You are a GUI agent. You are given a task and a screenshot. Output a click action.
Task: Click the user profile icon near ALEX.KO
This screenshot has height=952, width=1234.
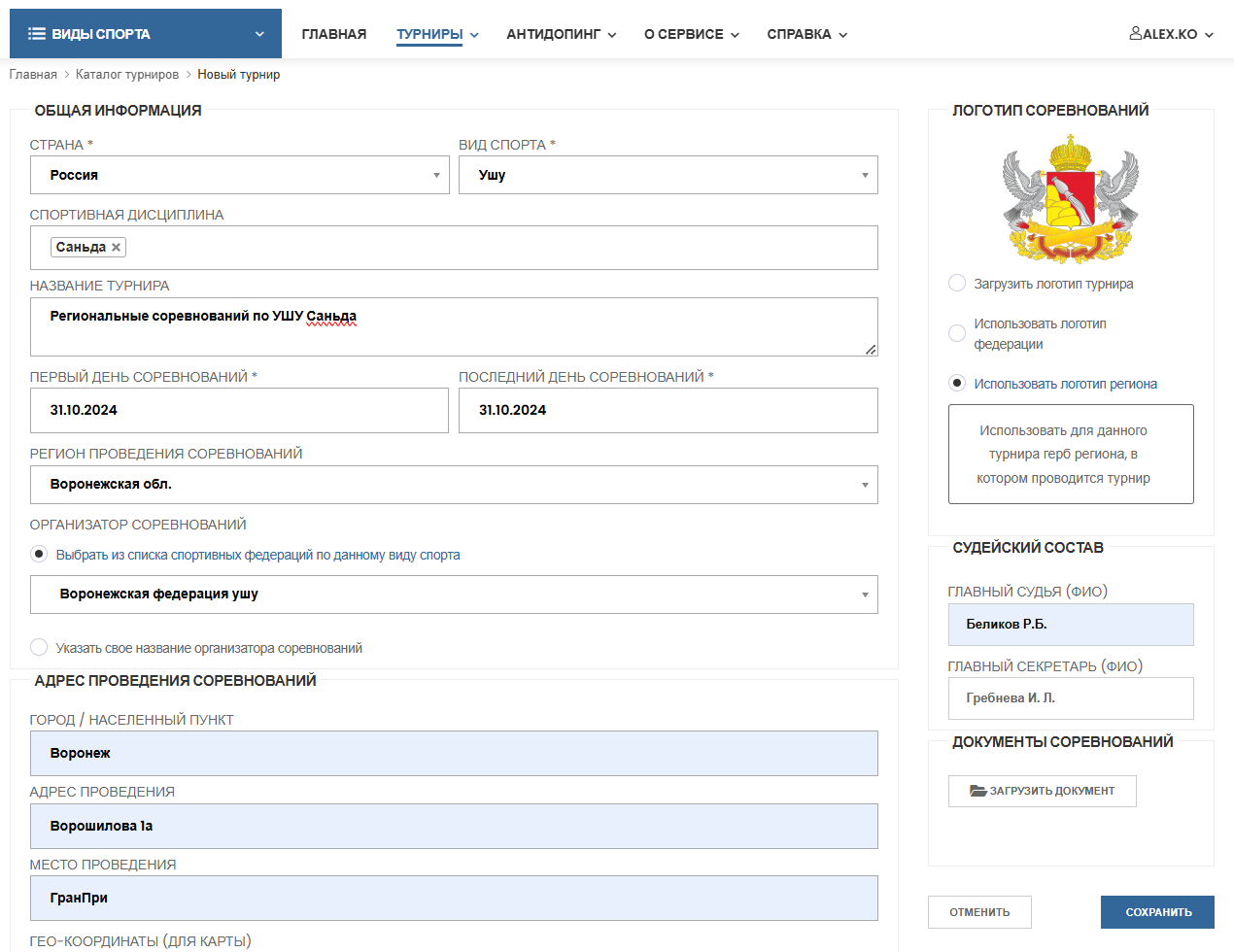tap(1136, 33)
